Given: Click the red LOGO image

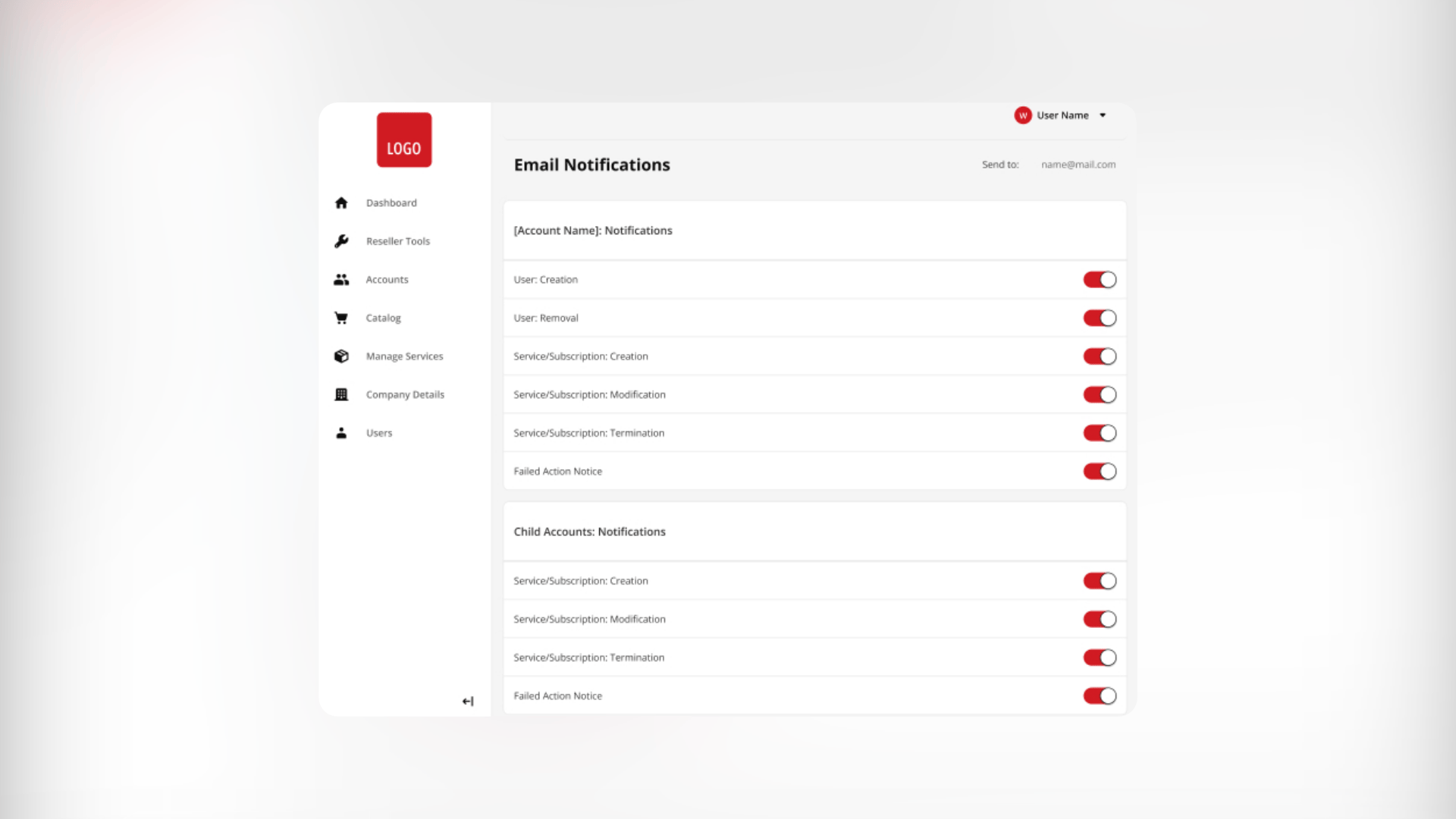Looking at the screenshot, I should pyautogui.click(x=404, y=140).
